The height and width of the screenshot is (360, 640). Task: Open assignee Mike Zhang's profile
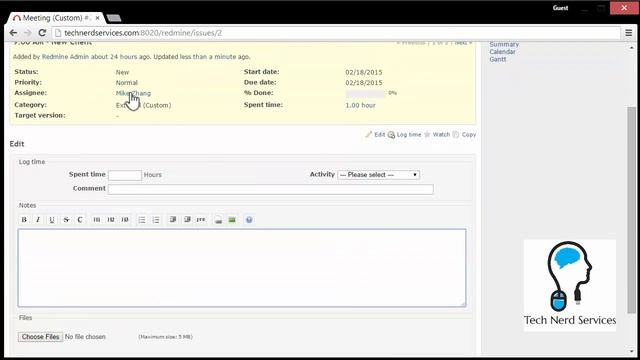pyautogui.click(x=133, y=93)
